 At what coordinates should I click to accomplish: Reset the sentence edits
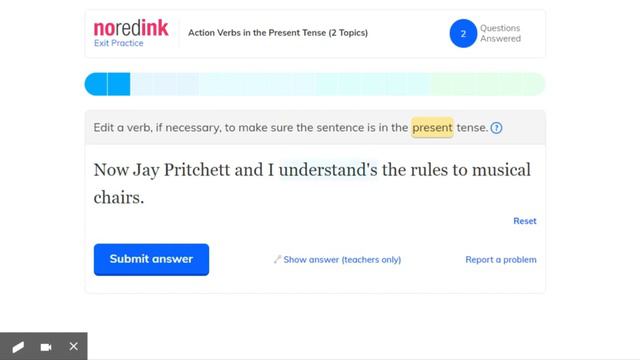[x=524, y=221]
